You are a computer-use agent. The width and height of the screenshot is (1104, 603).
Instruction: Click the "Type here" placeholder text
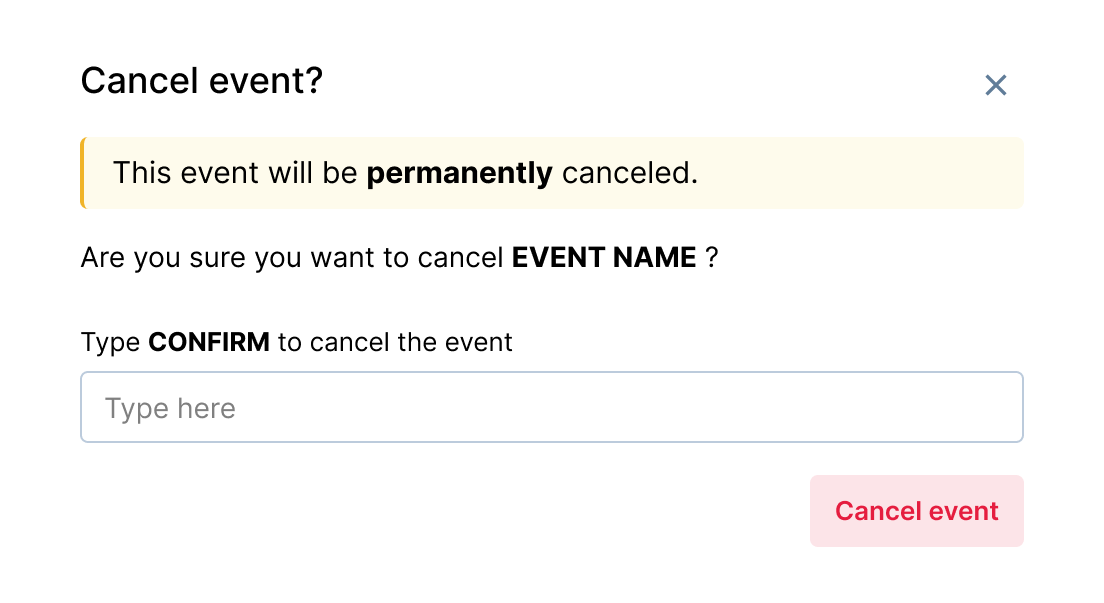tap(170, 408)
